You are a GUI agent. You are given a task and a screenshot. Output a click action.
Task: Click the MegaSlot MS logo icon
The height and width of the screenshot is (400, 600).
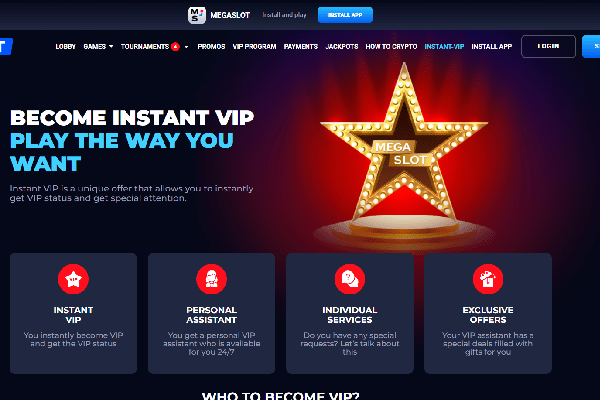click(197, 15)
